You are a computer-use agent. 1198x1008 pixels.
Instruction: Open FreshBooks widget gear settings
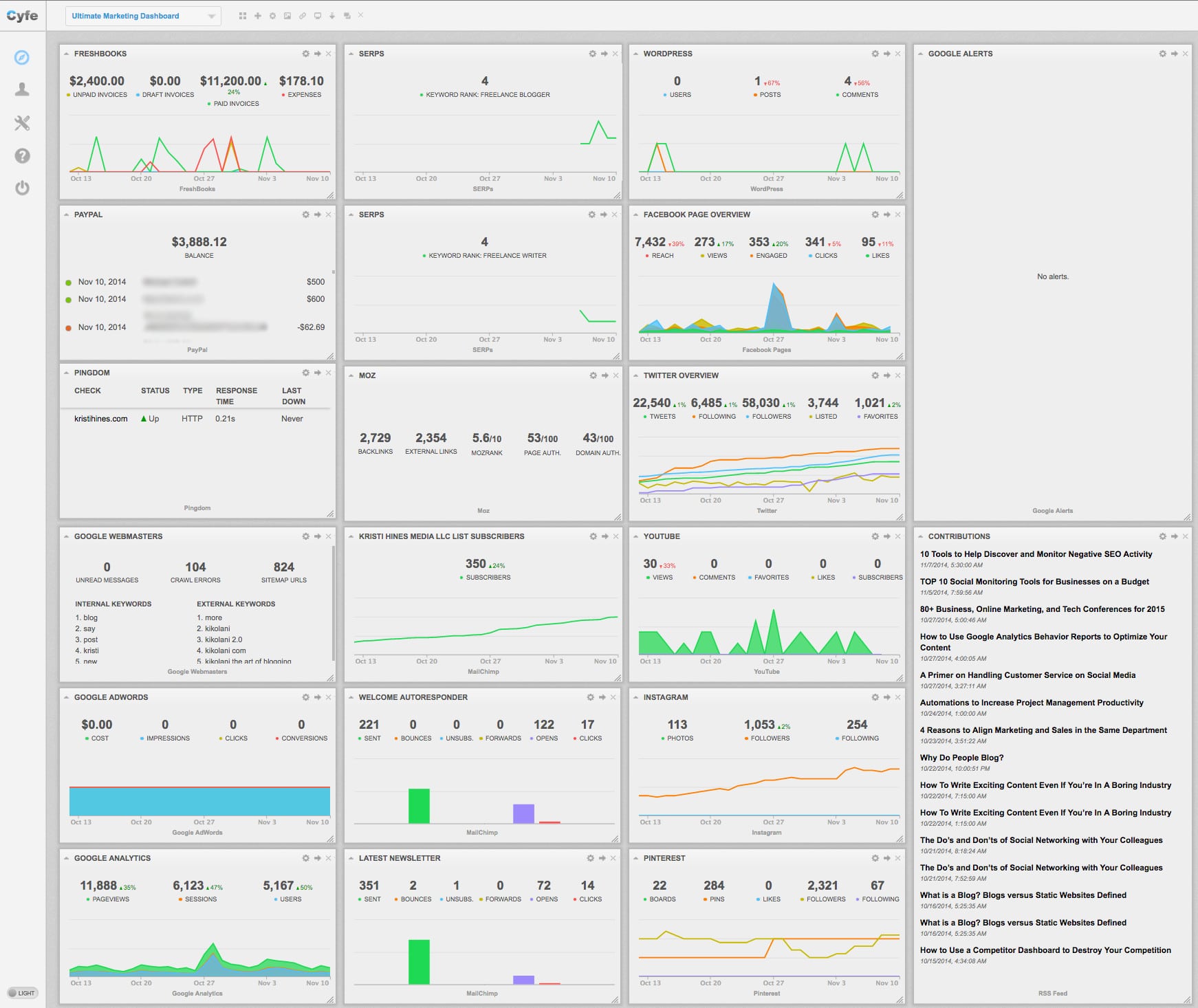click(x=305, y=54)
